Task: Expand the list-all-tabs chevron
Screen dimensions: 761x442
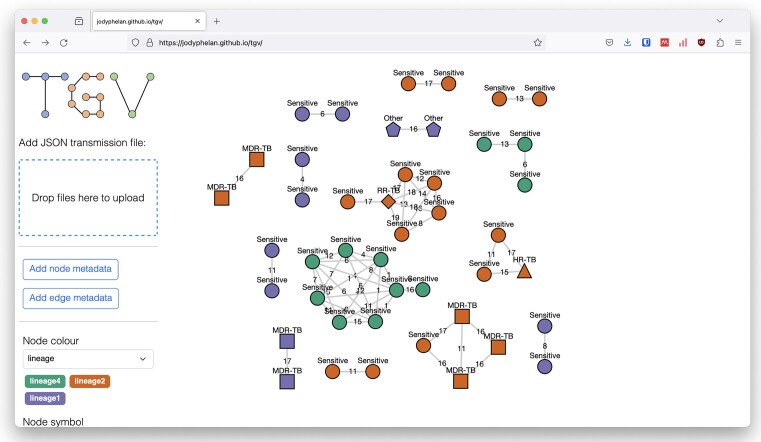Action: point(720,21)
